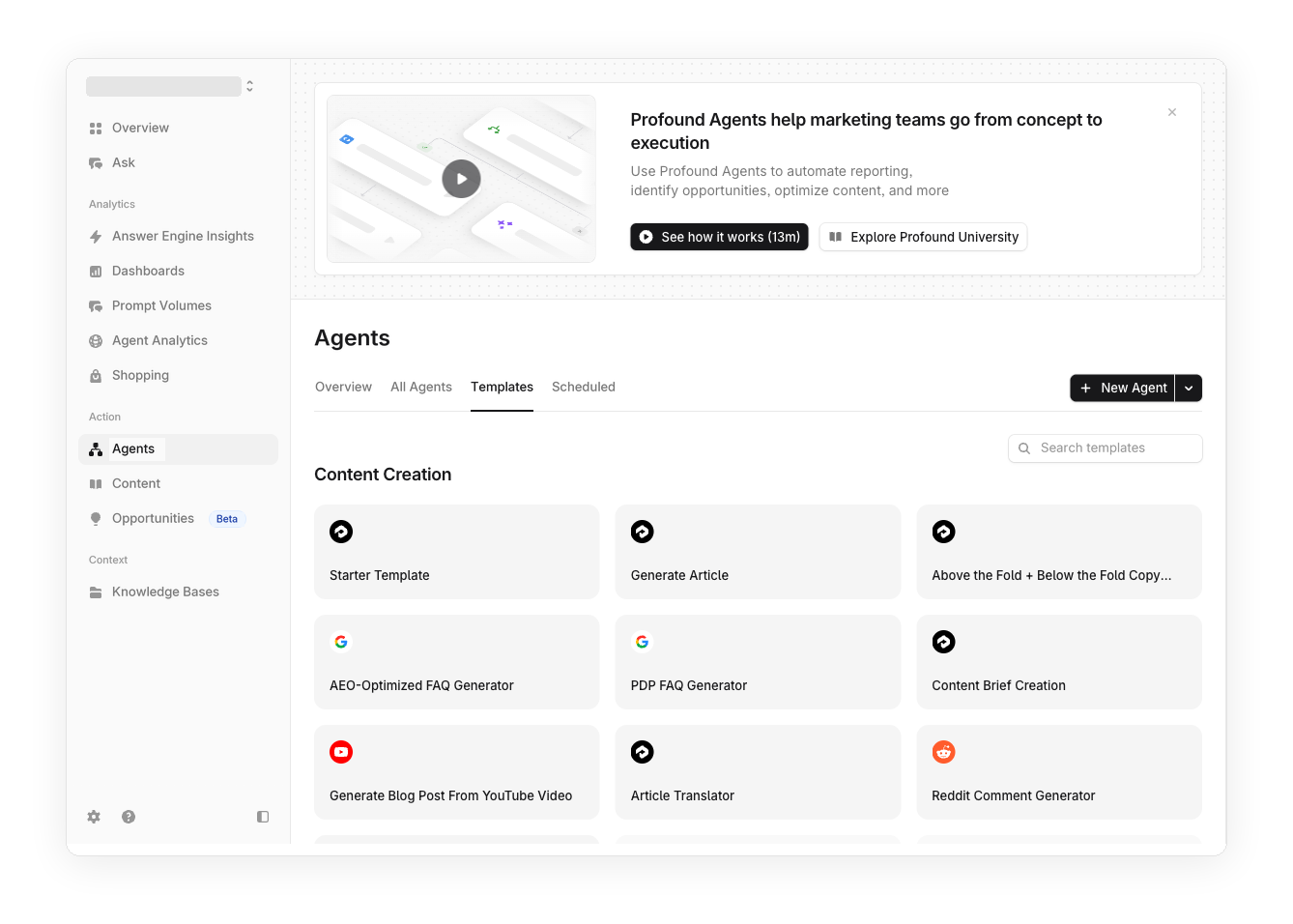The image size is (1293, 924).
Task: Click the Agent Analytics globe icon
Action: [96, 341]
